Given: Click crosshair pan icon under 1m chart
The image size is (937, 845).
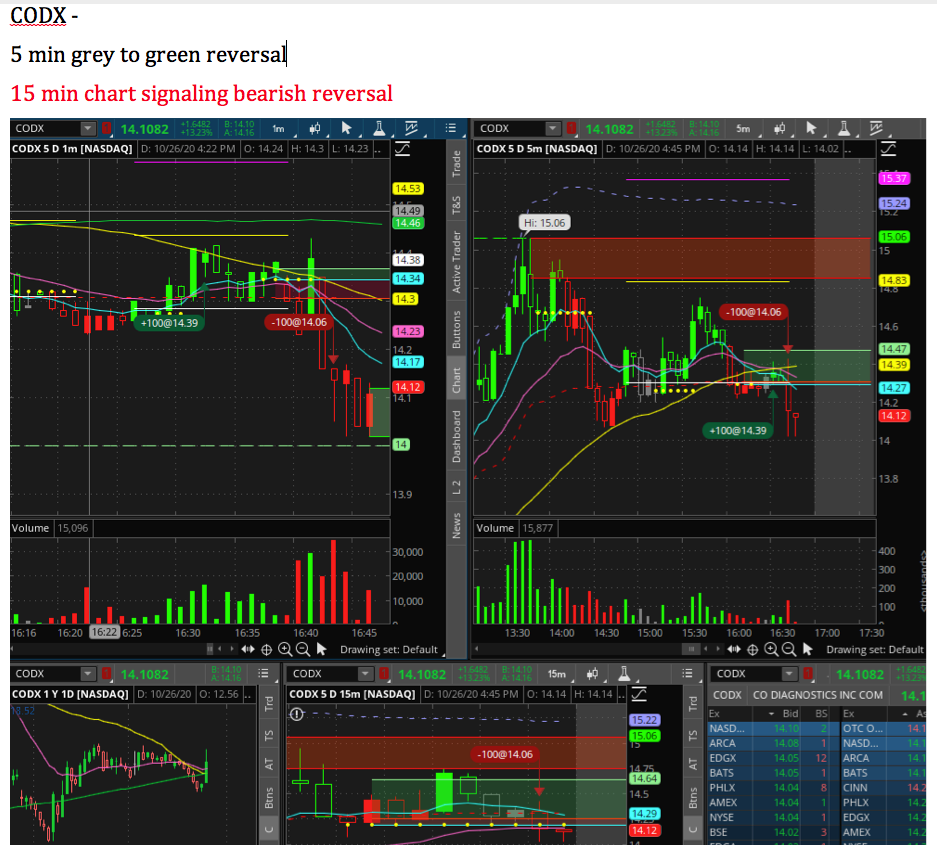Looking at the screenshot, I should coord(267,650).
